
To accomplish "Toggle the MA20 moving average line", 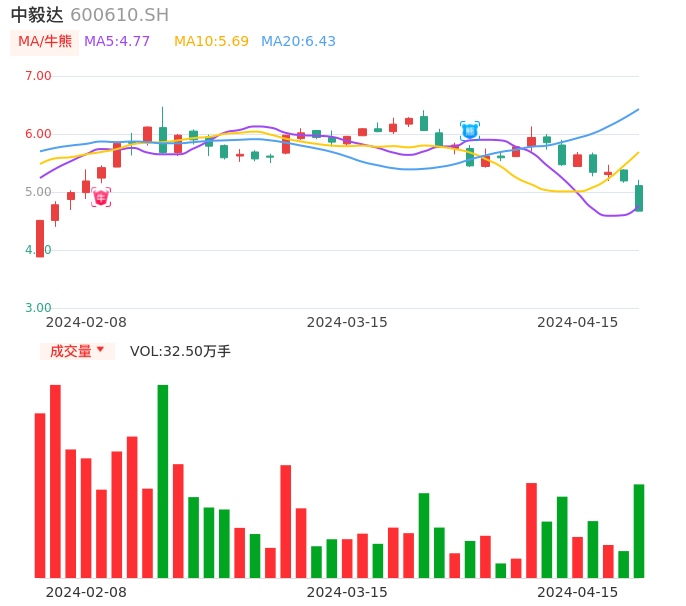I will pyautogui.click(x=298, y=41).
